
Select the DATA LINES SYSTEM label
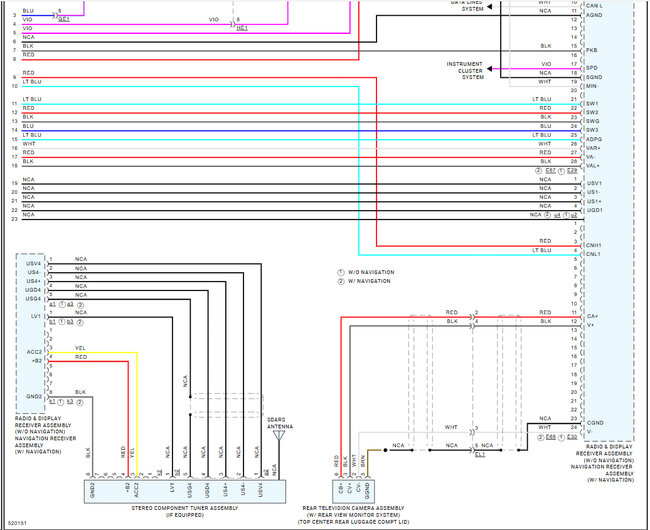pyautogui.click(x=467, y=5)
